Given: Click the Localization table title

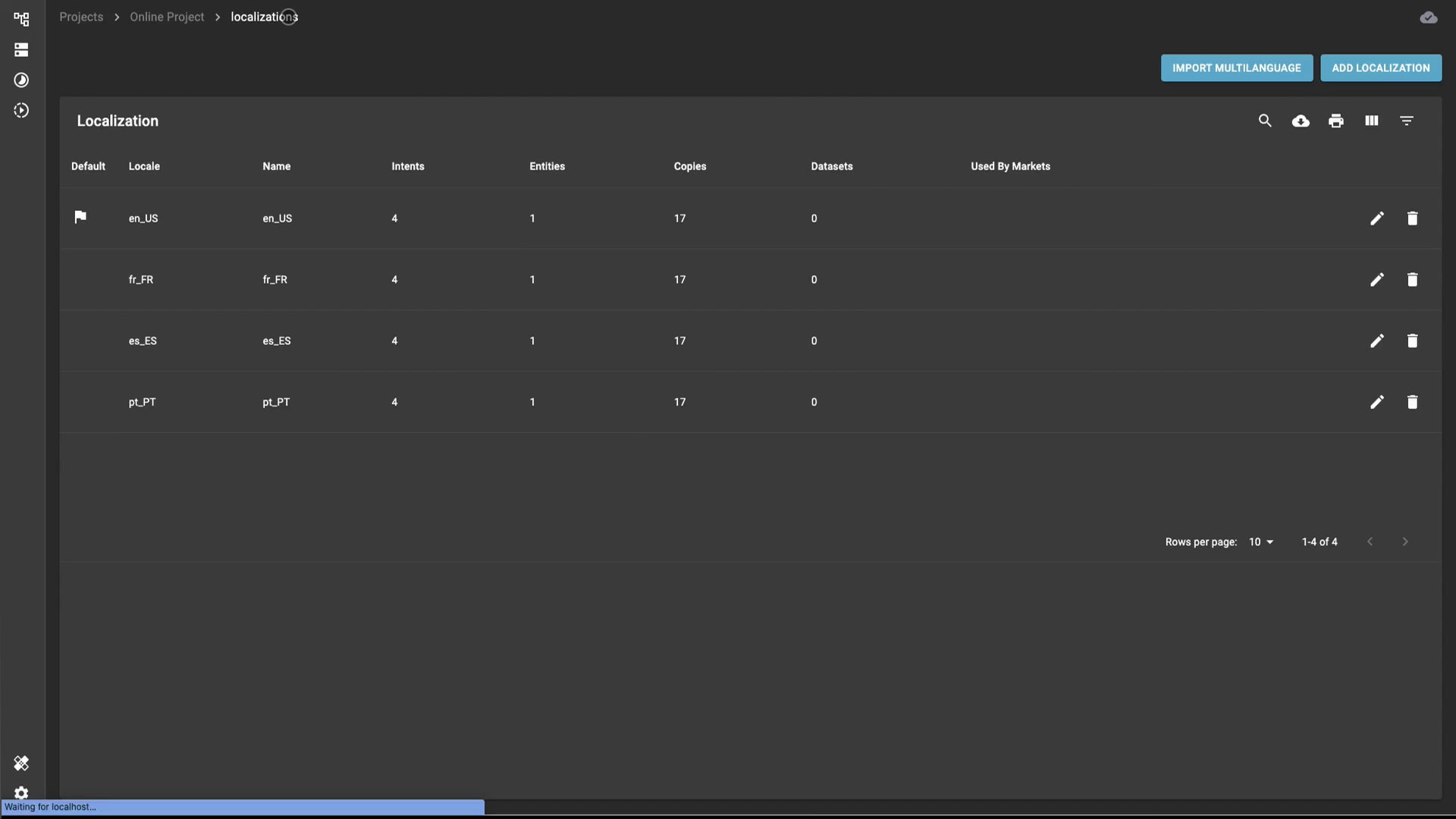Looking at the screenshot, I should tap(118, 121).
